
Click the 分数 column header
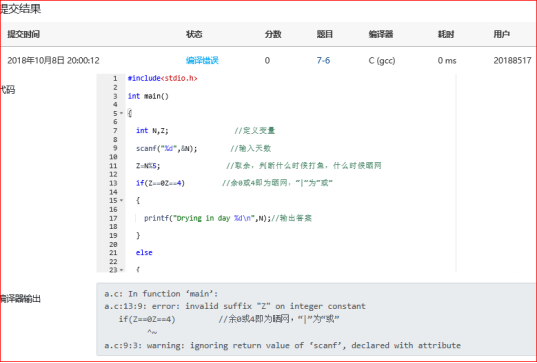click(x=273, y=34)
